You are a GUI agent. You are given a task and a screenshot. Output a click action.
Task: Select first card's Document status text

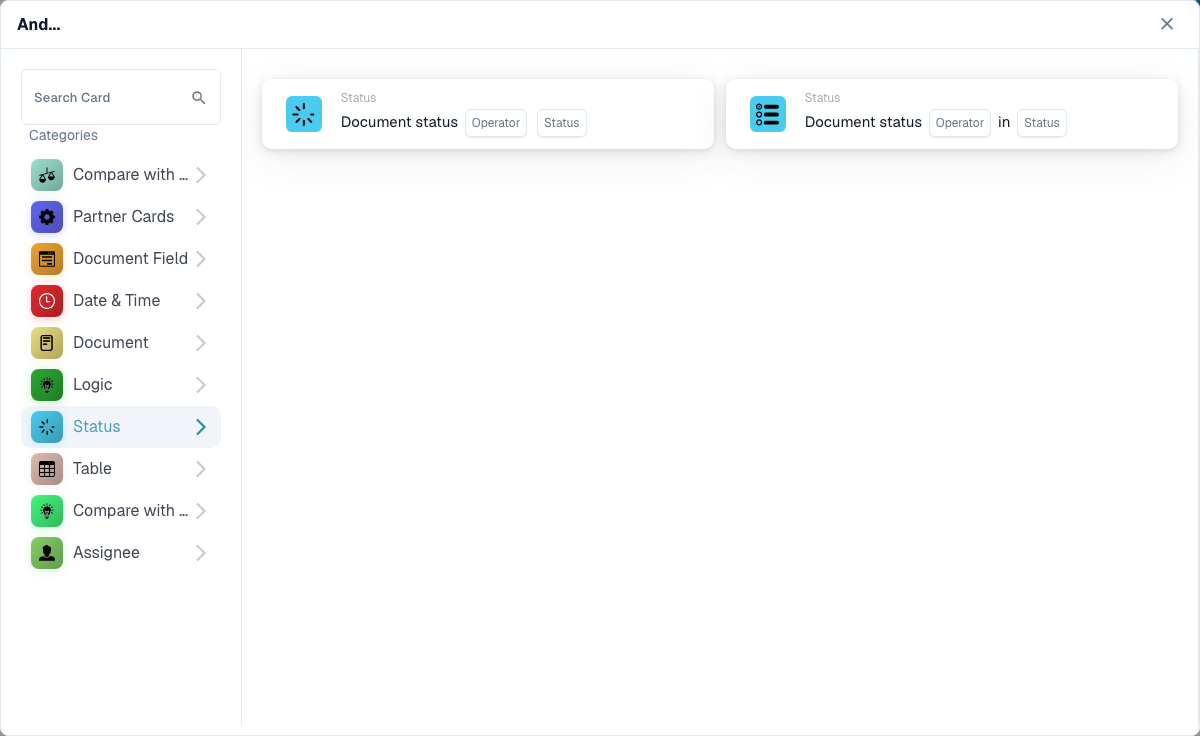tap(399, 122)
